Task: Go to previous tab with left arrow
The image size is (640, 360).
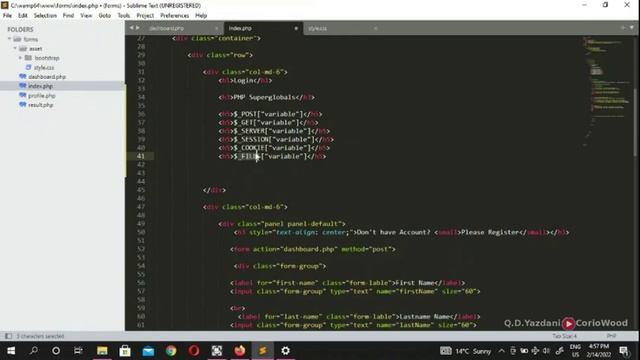Action: pos(131,28)
